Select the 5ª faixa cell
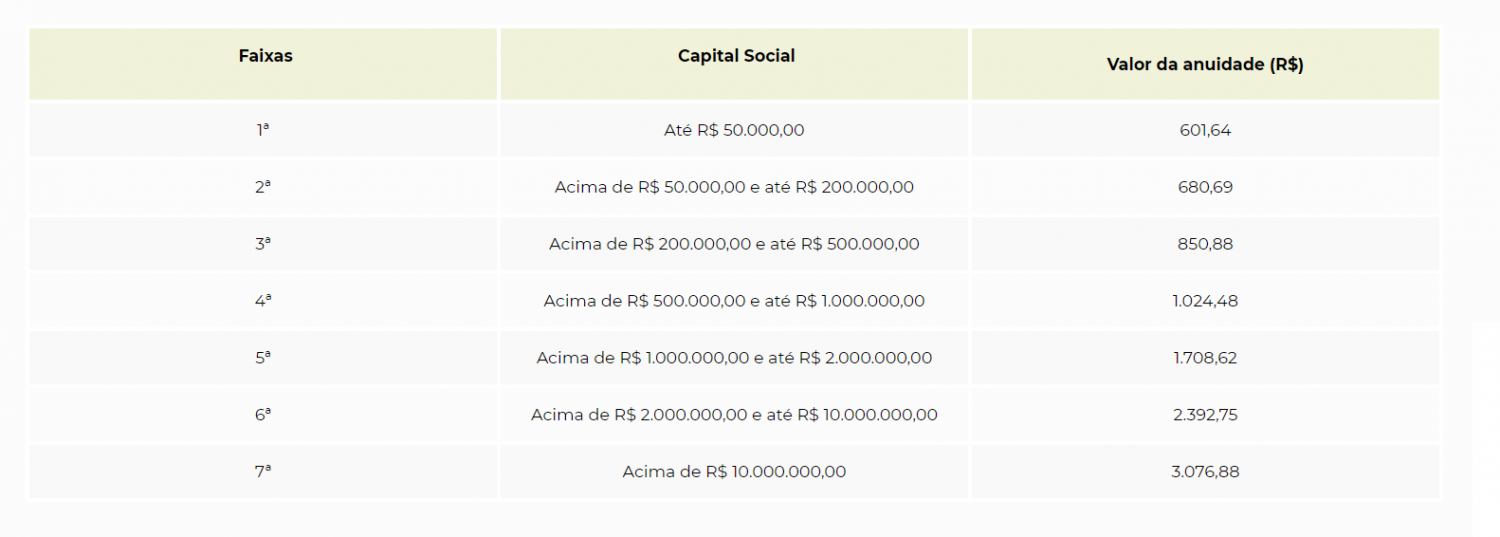This screenshot has width=1500, height=537. 264,358
